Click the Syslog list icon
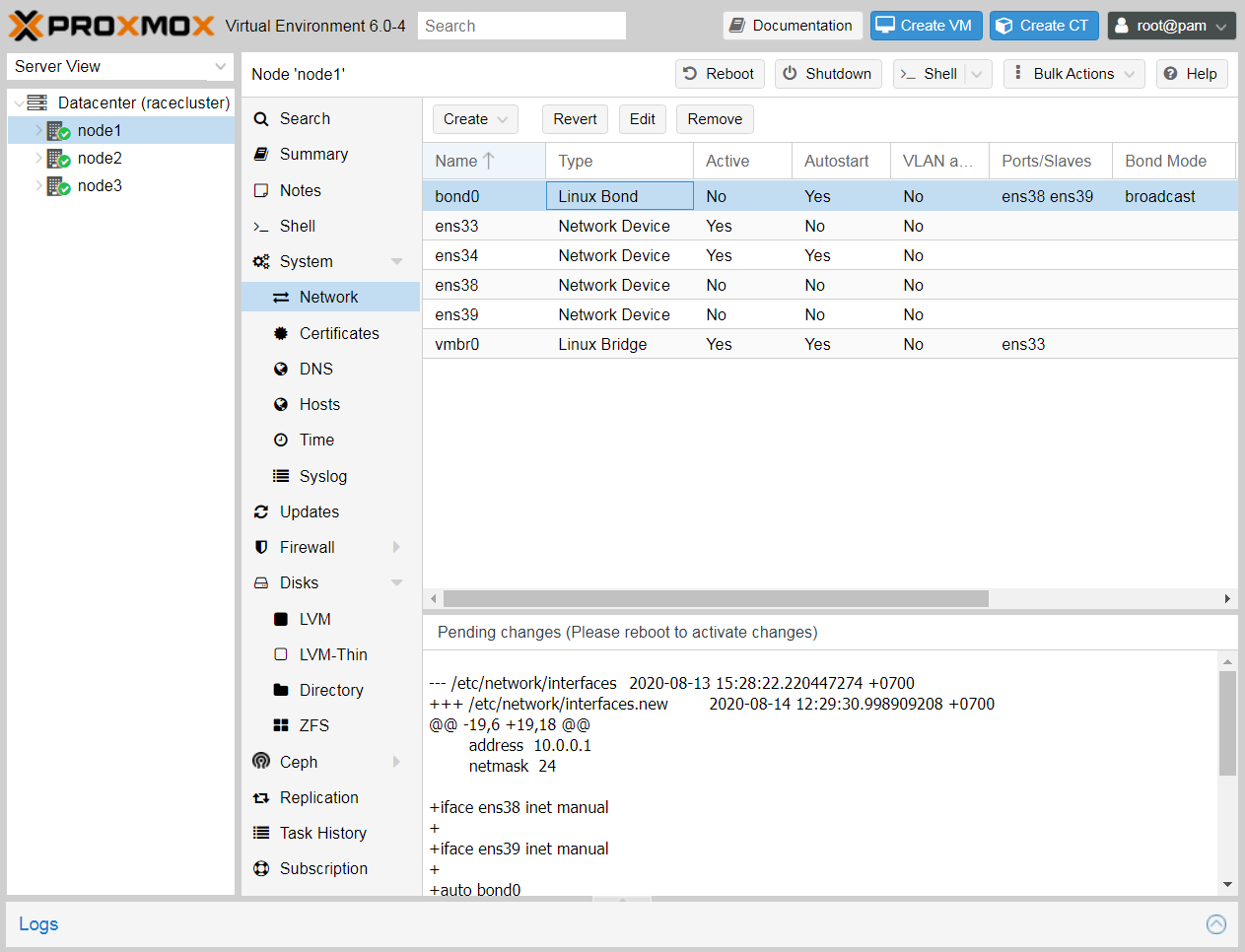The width and height of the screenshot is (1245, 952). (x=281, y=476)
